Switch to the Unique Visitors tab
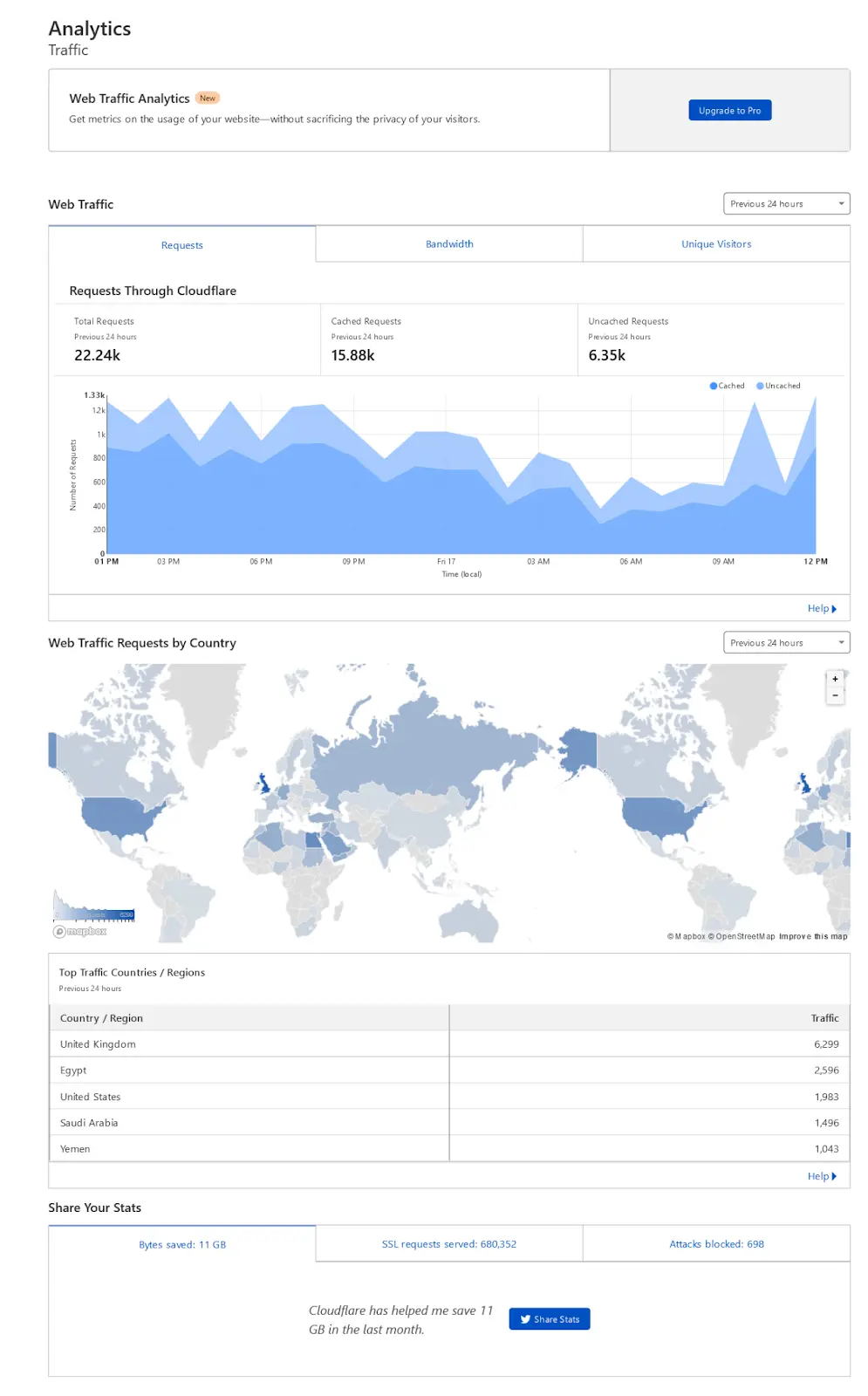Screen dimensions: 868x1396 click(716, 244)
